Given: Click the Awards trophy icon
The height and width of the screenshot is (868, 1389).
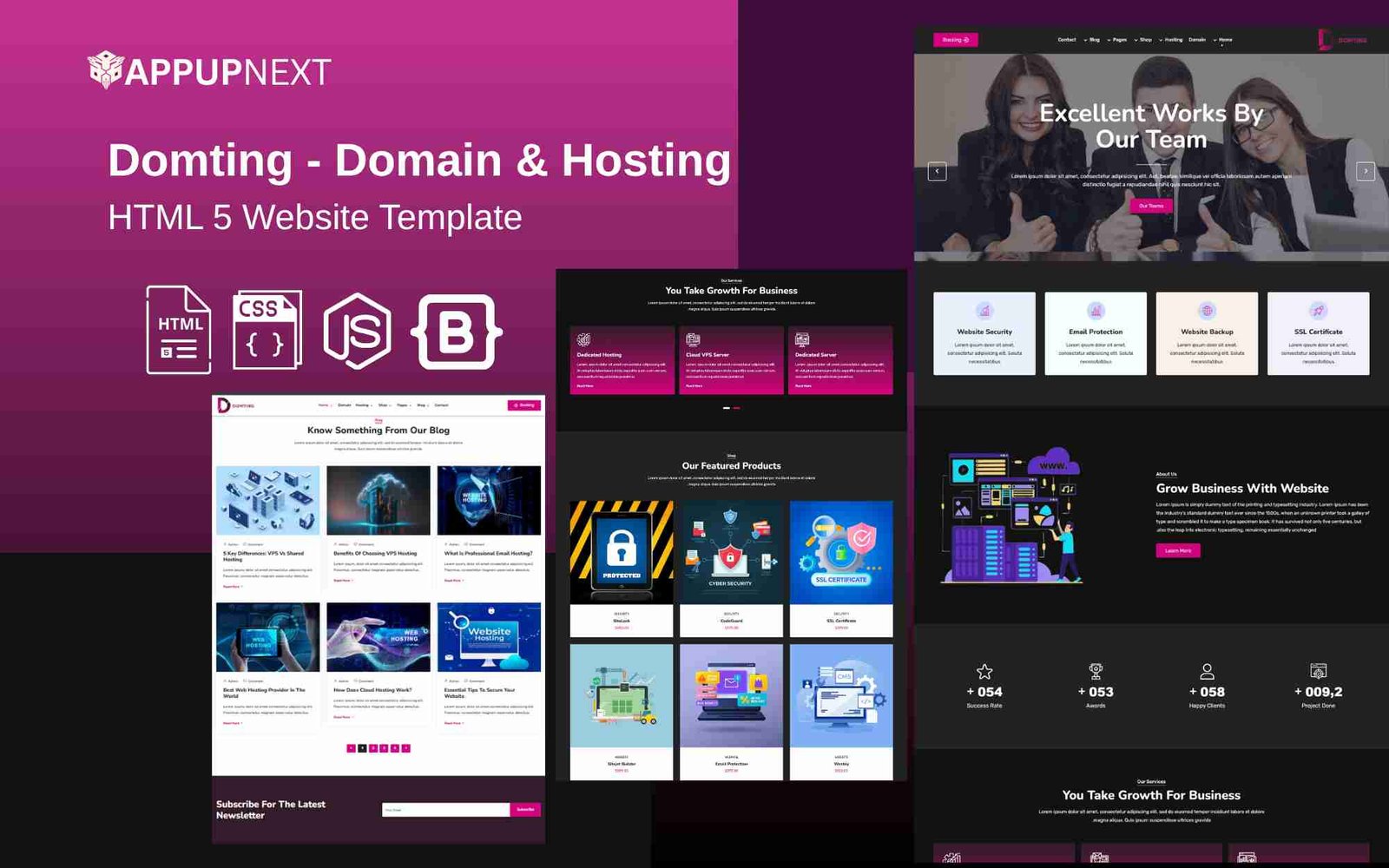Looking at the screenshot, I should (1096, 671).
